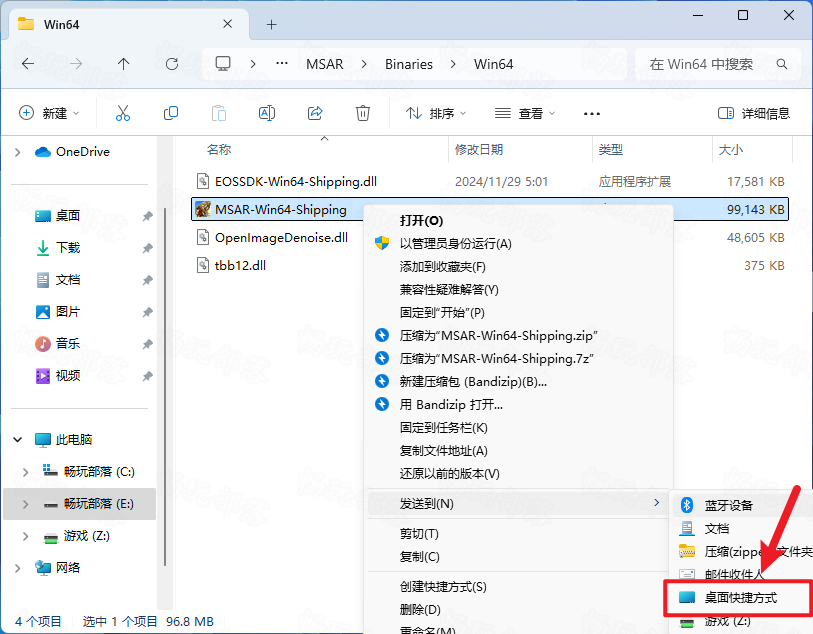Collapse the 此电脑 tree node

[x=18, y=440]
